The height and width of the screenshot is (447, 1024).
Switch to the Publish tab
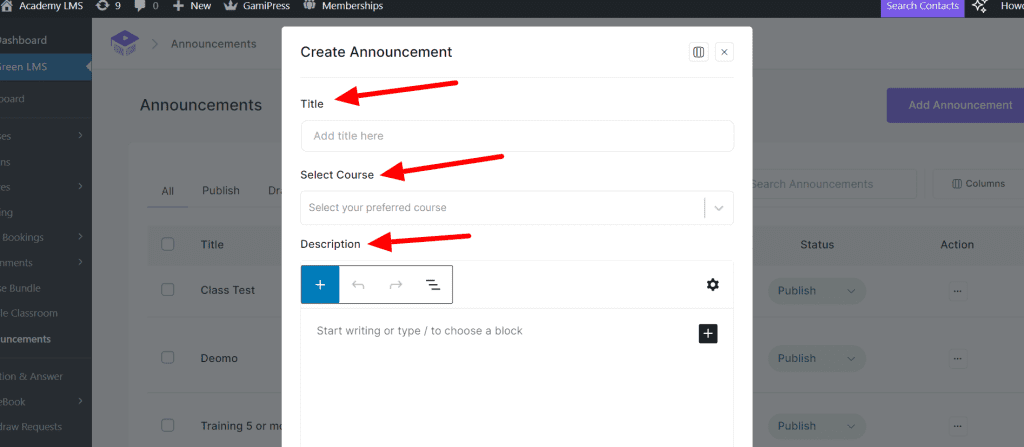tap(221, 191)
